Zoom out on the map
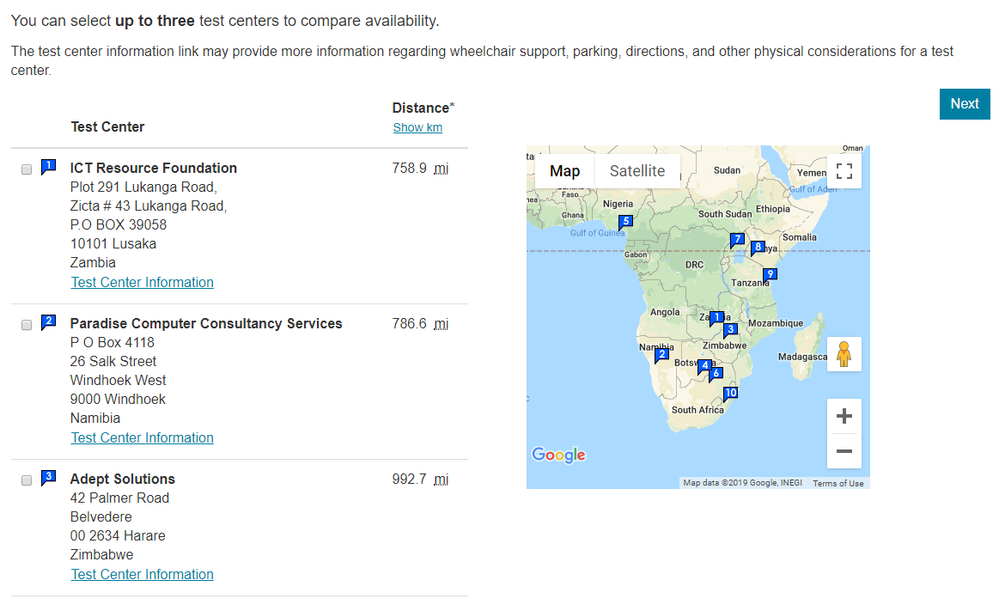Viewport: 999px width, 600px height. (844, 452)
